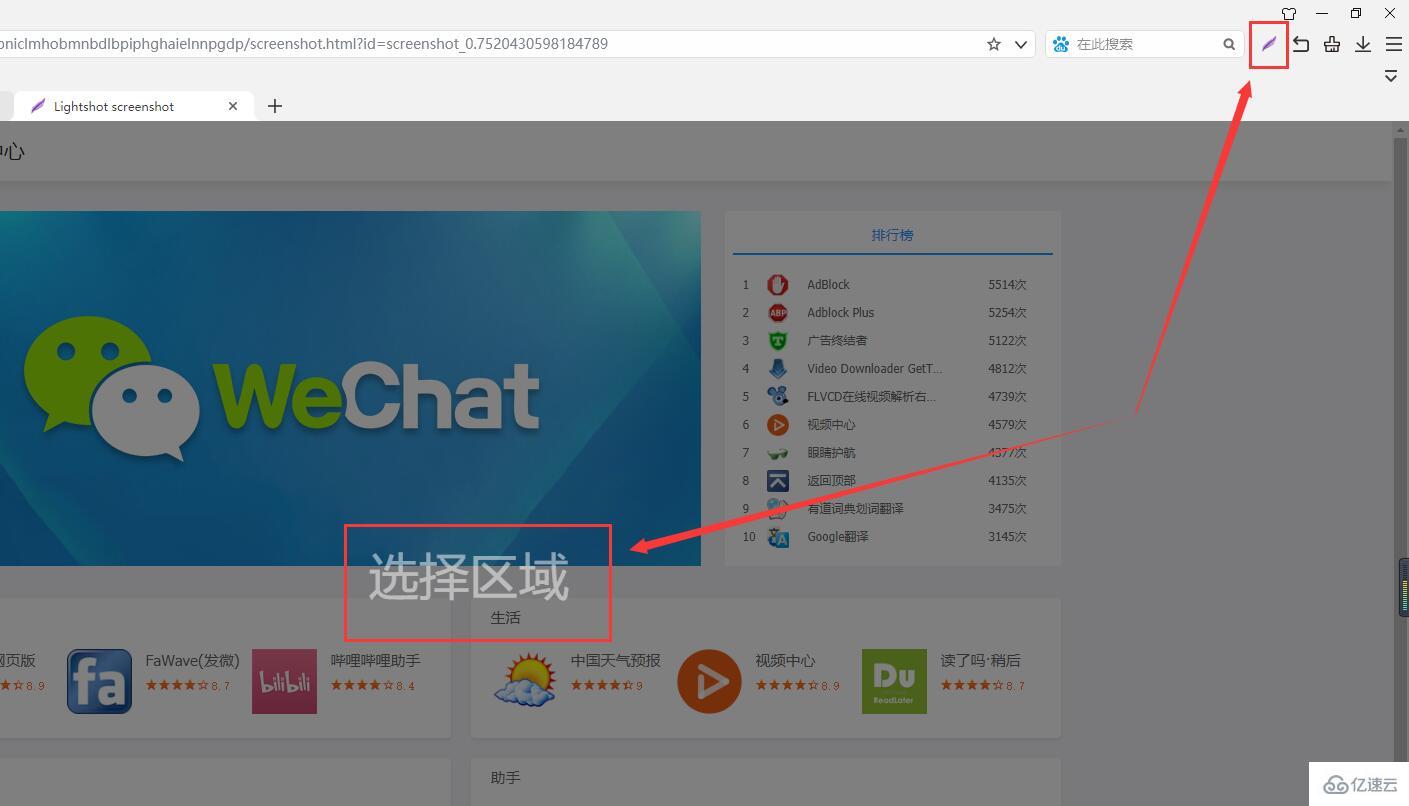Click the 4812次 count for Video Downloader
This screenshot has width=1409, height=806.
click(x=1007, y=369)
